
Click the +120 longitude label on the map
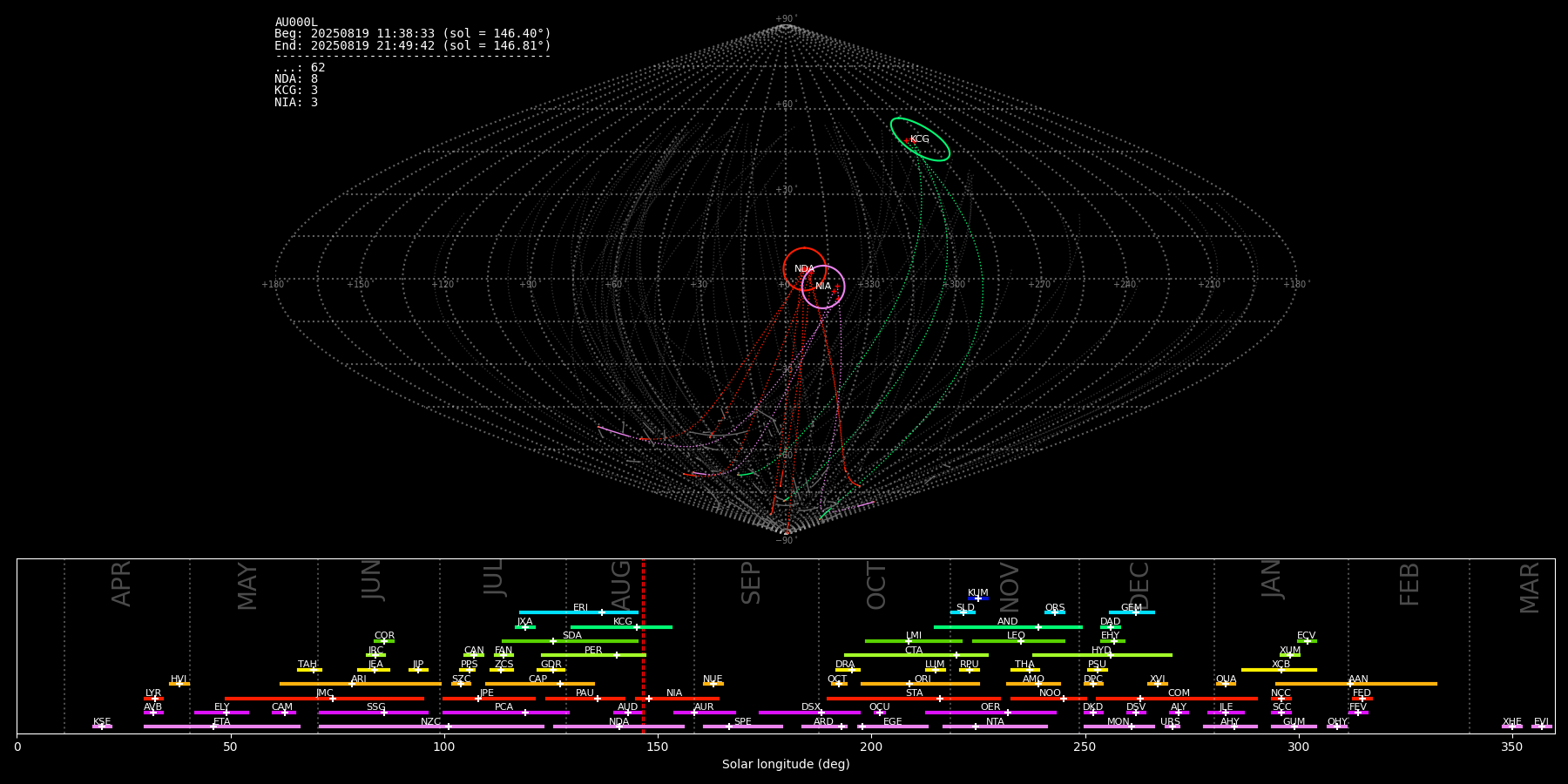point(443,285)
